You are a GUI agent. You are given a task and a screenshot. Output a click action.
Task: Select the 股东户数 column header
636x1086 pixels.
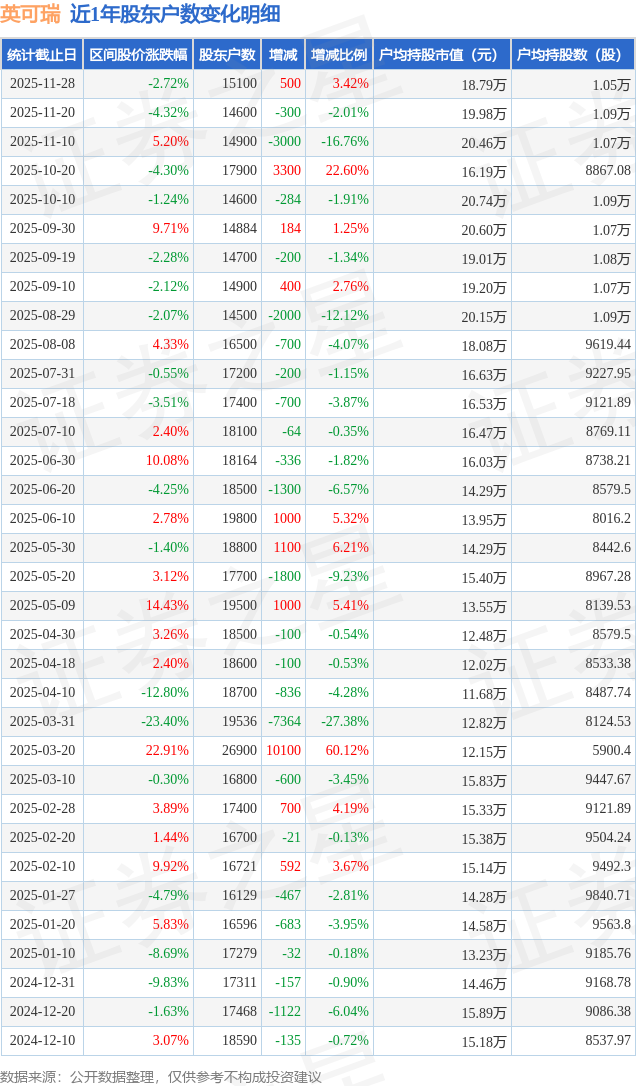click(x=227, y=55)
